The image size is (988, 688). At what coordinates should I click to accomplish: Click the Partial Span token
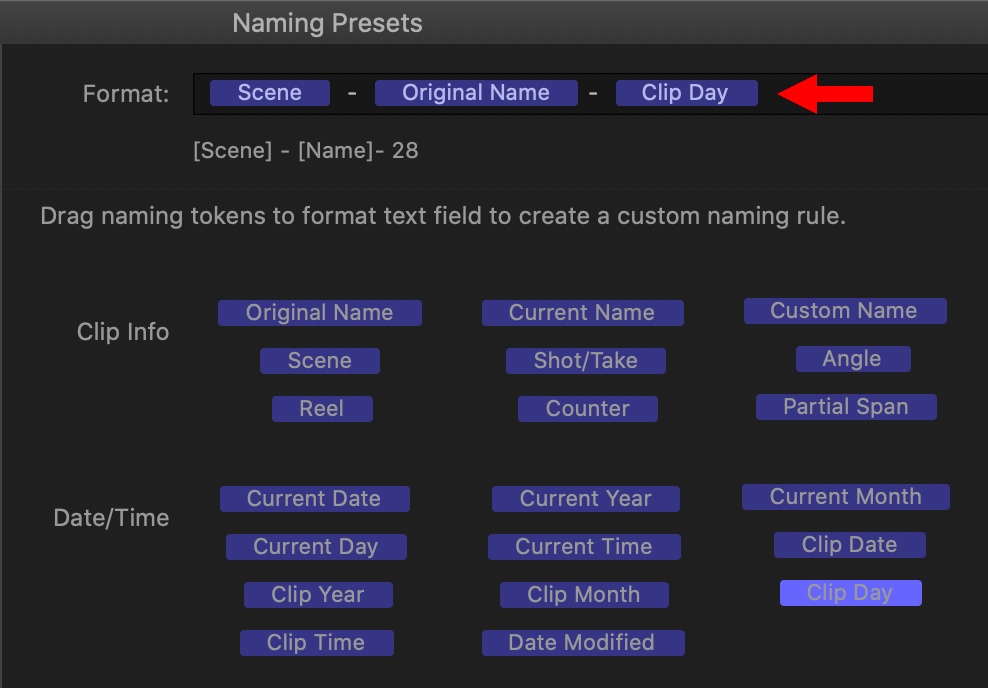pos(846,406)
